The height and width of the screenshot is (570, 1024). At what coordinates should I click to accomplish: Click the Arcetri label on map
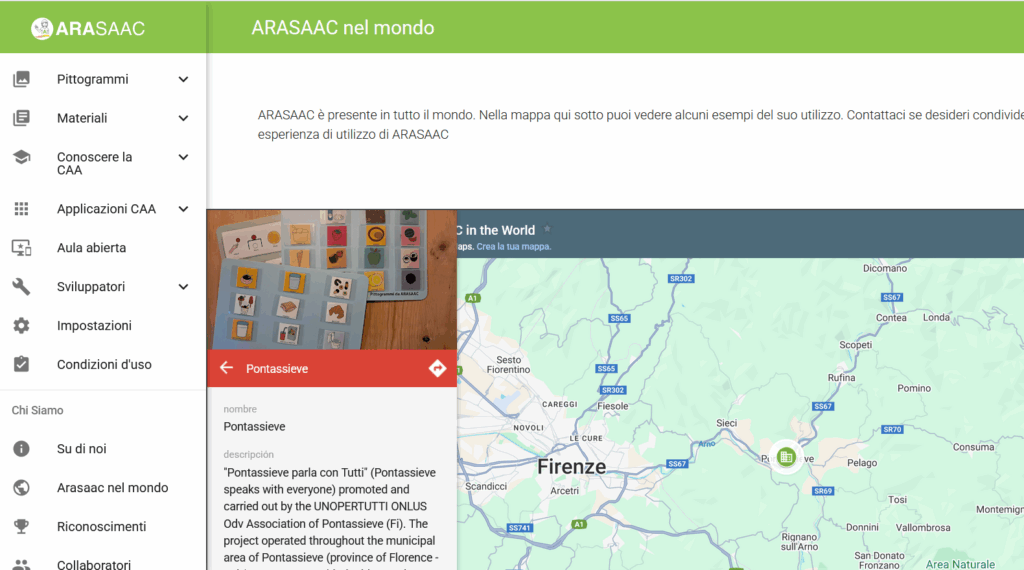(x=564, y=490)
